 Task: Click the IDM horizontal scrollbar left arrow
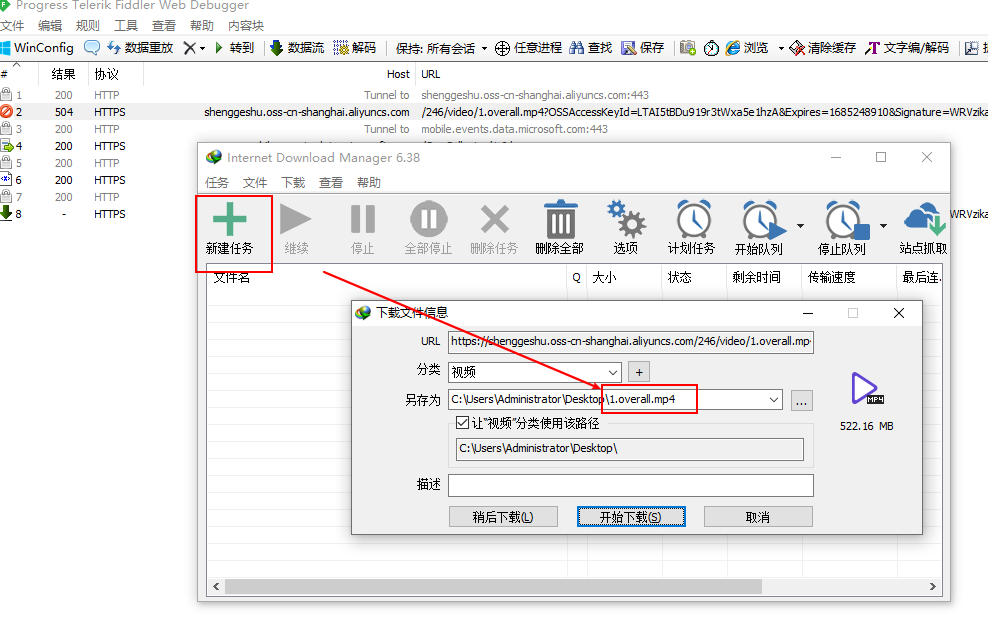click(x=216, y=587)
